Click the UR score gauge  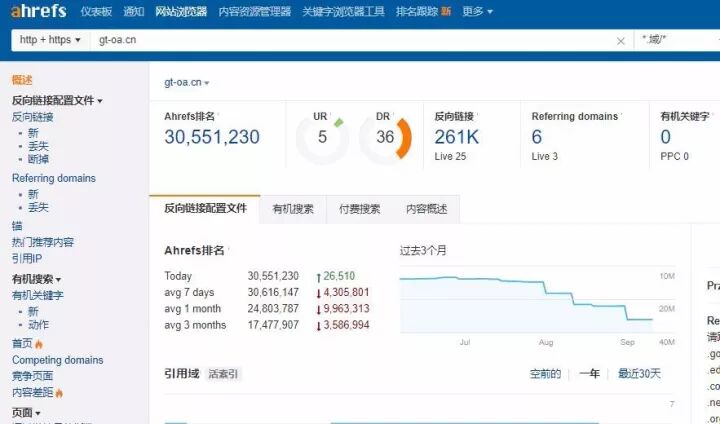[x=322, y=137]
